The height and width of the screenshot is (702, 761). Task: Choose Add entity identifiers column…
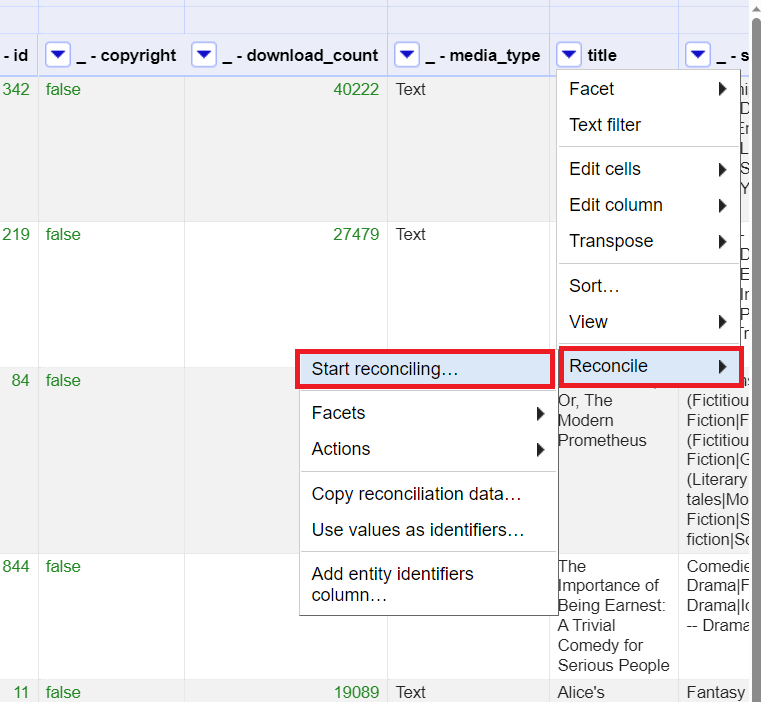428,585
